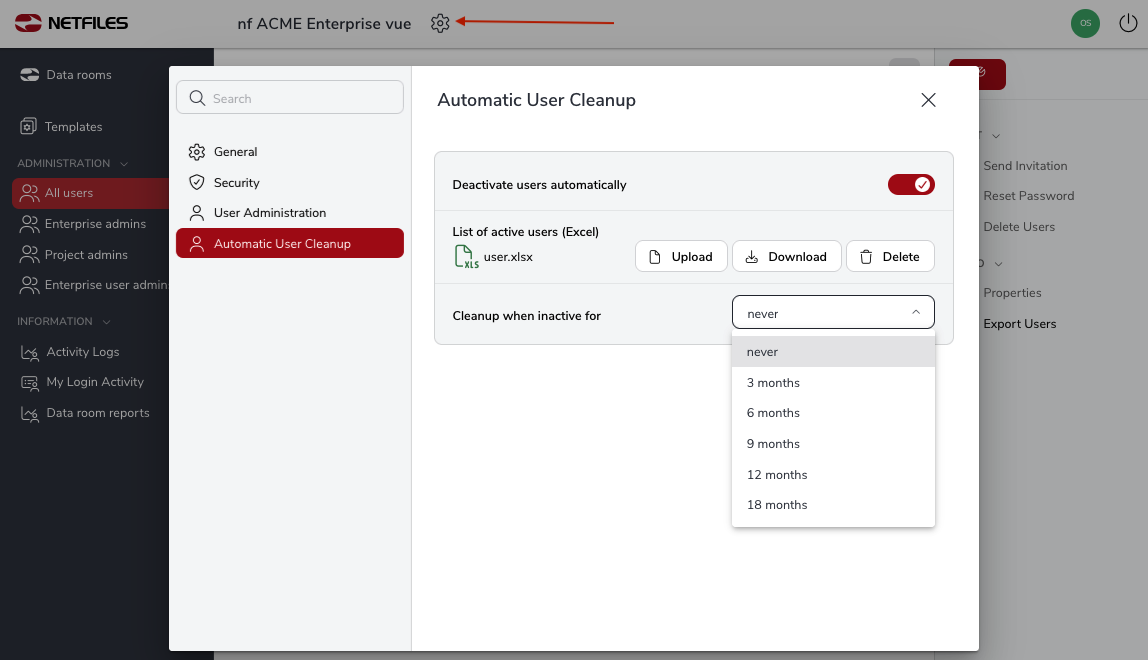Click the Activity Logs chart icon

click(x=29, y=352)
